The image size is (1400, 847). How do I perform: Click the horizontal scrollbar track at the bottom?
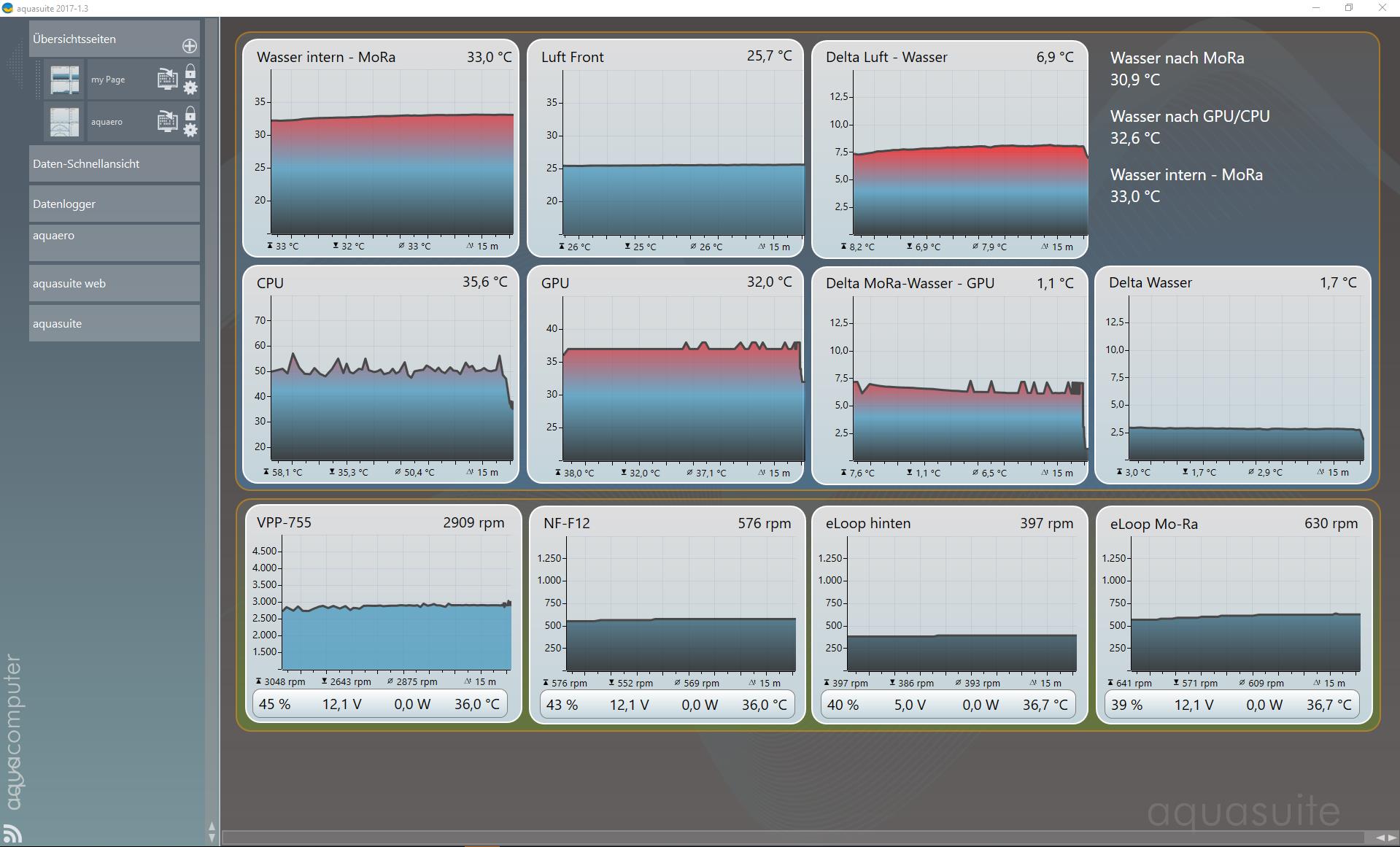tap(792, 838)
